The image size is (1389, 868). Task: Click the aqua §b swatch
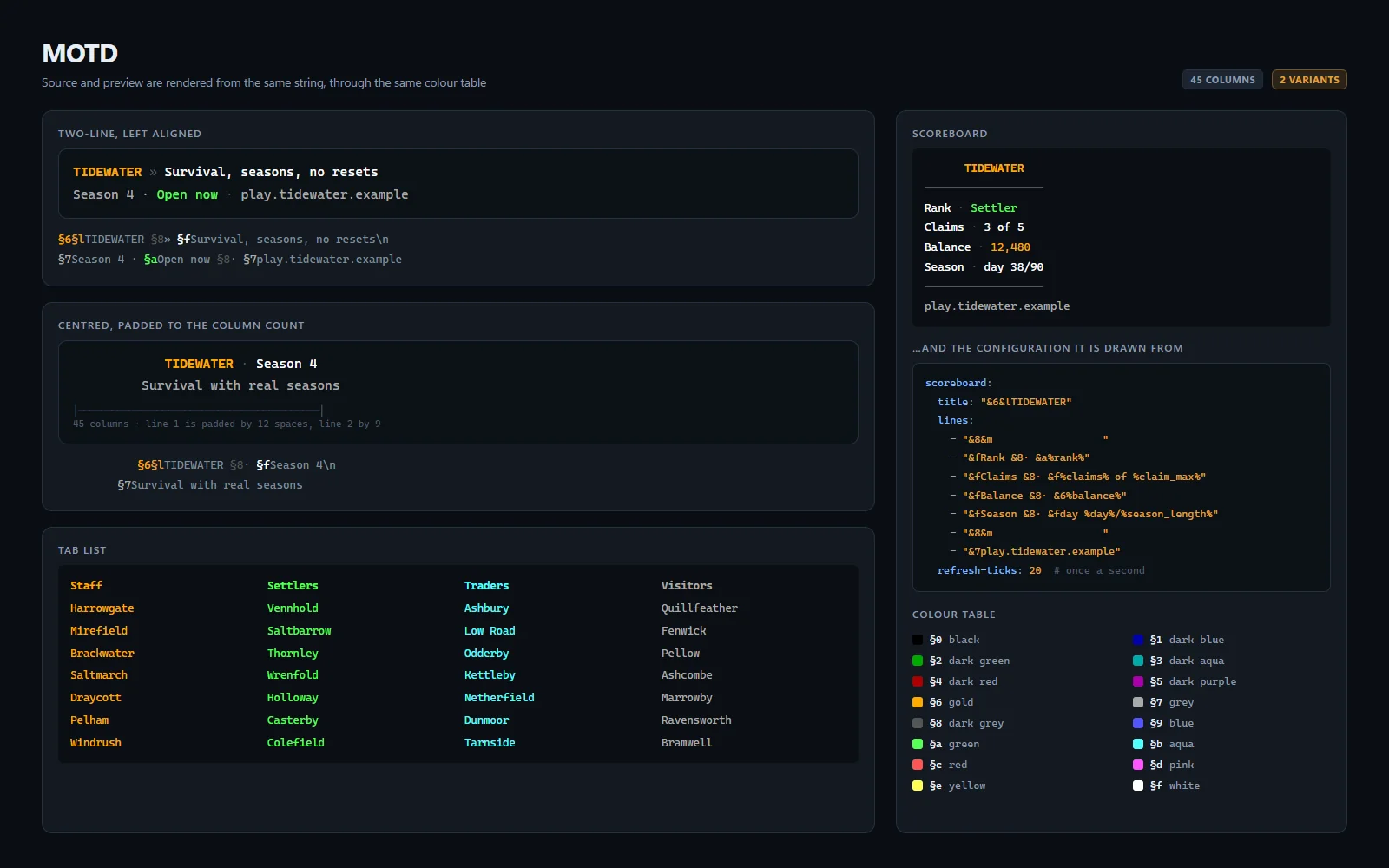pos(1138,744)
